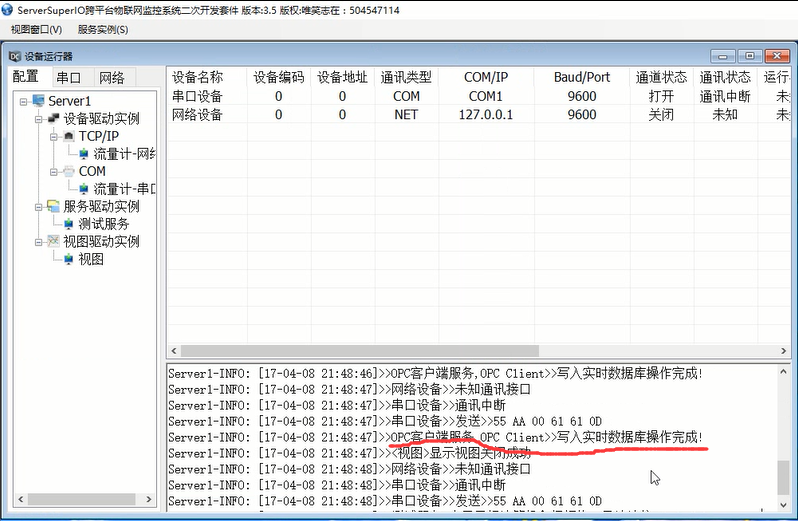Screen dimensions: 798x521
Task: Collapse the 服务驱动实例 branch
Action: click(39, 207)
